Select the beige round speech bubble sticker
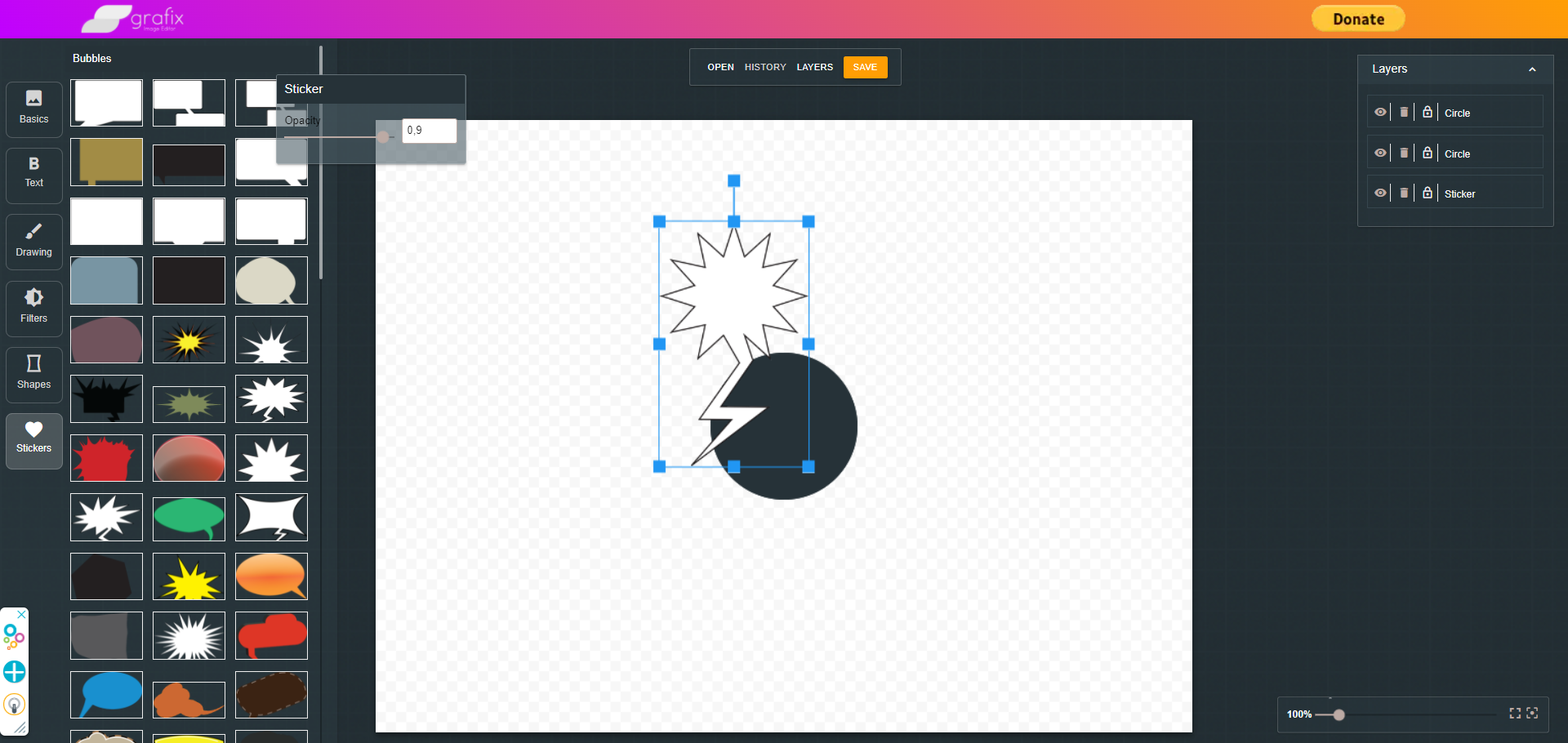The image size is (1568, 743). pos(272,280)
